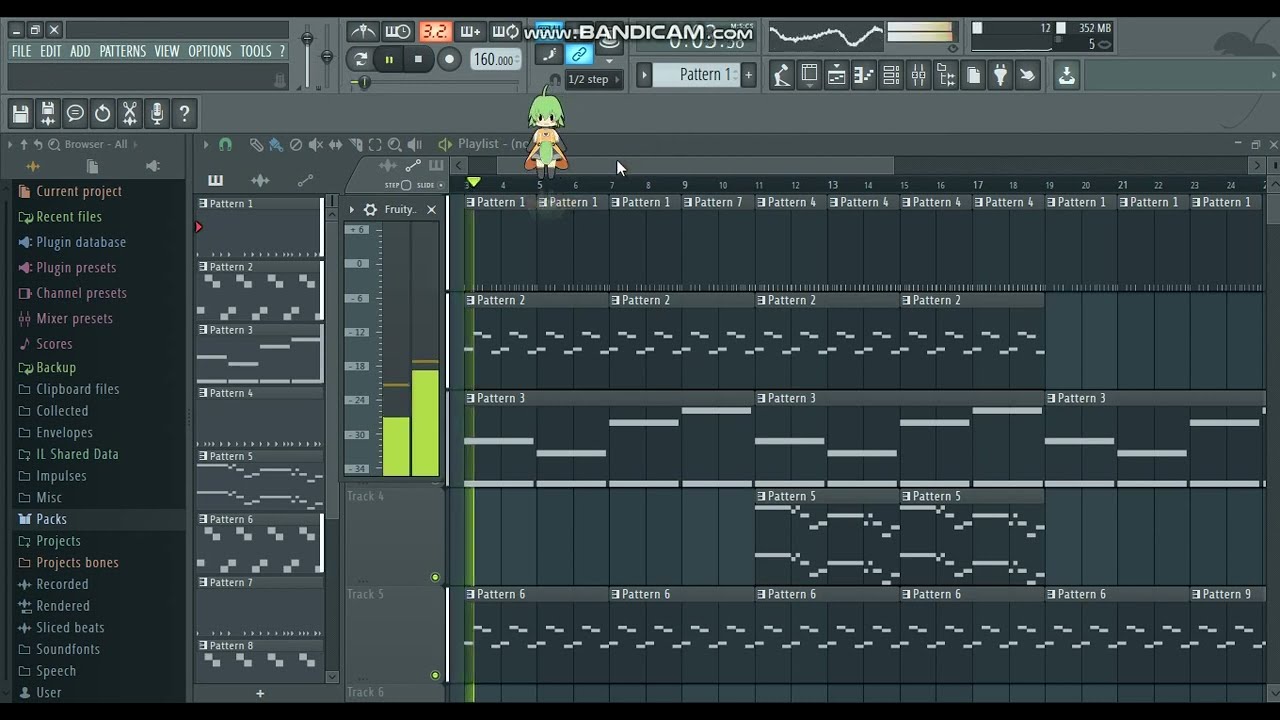Click the help question mark icon
The image size is (1280, 720).
pos(184,114)
